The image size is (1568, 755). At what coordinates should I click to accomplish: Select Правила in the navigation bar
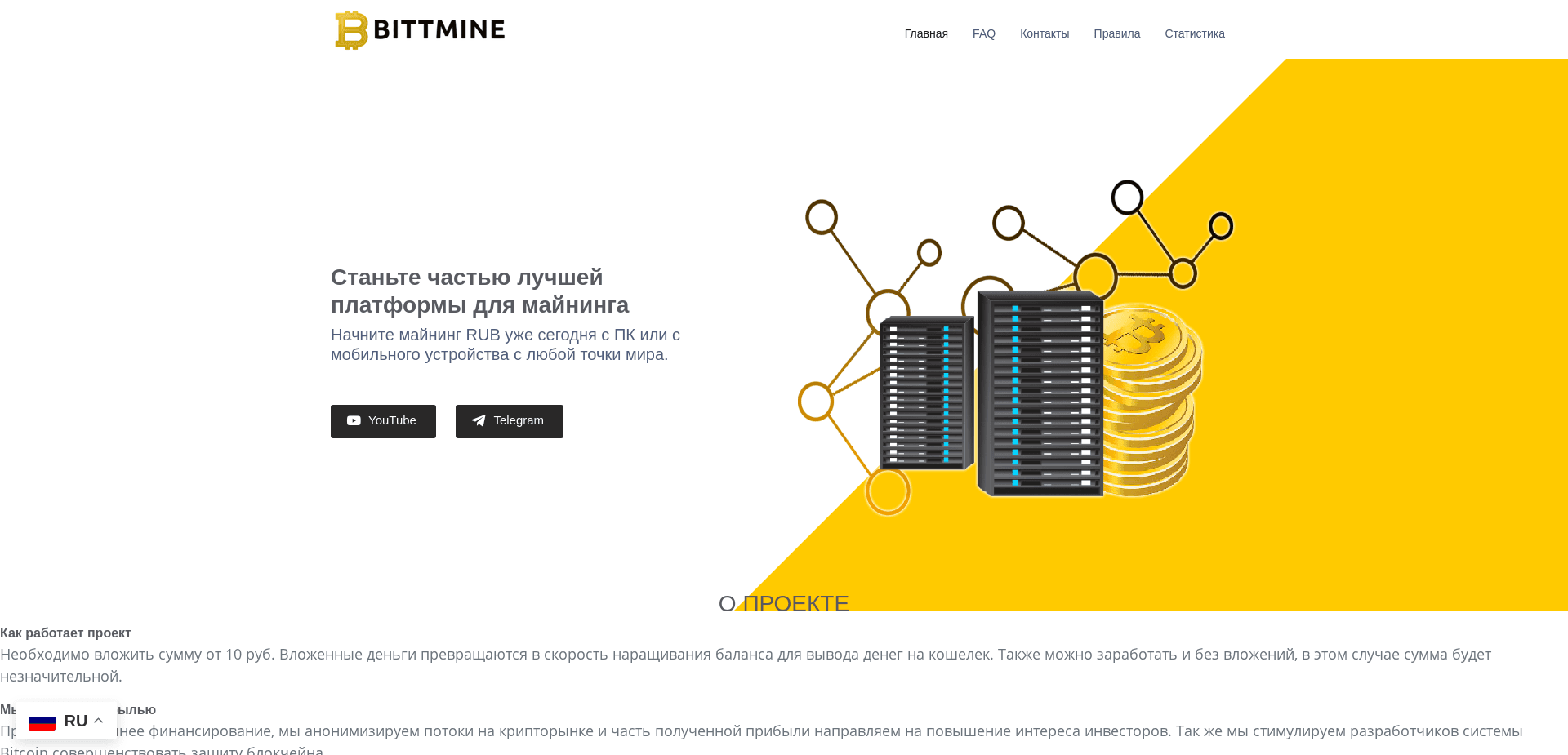[x=1116, y=33]
